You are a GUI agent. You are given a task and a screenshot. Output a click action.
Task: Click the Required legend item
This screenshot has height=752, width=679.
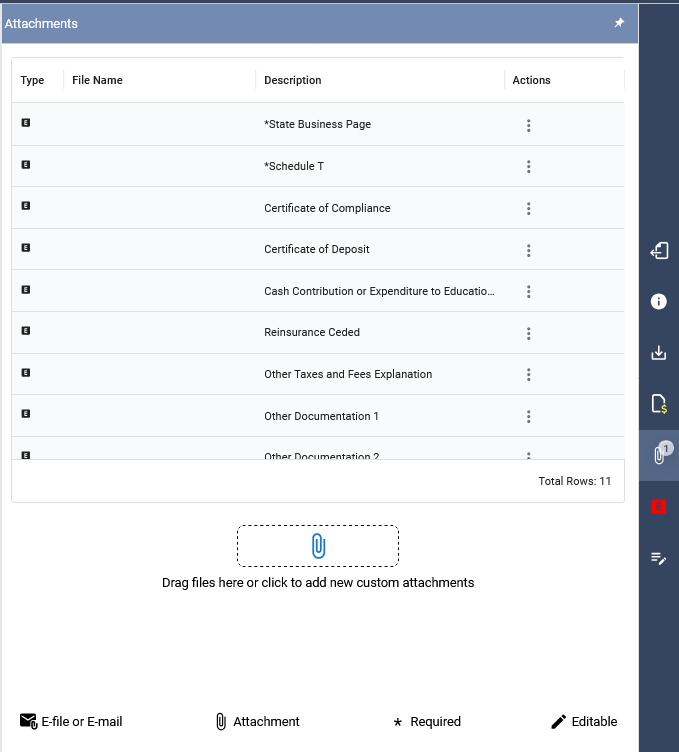click(x=427, y=721)
